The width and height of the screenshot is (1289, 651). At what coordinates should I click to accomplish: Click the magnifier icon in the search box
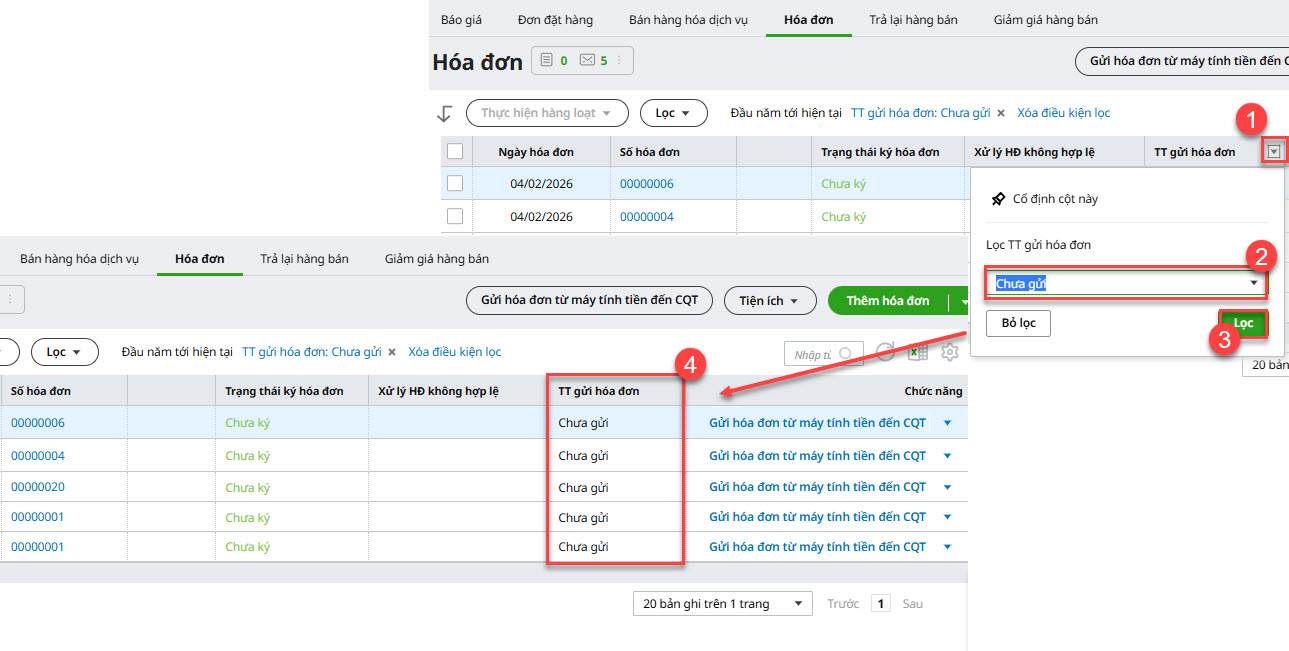click(846, 354)
